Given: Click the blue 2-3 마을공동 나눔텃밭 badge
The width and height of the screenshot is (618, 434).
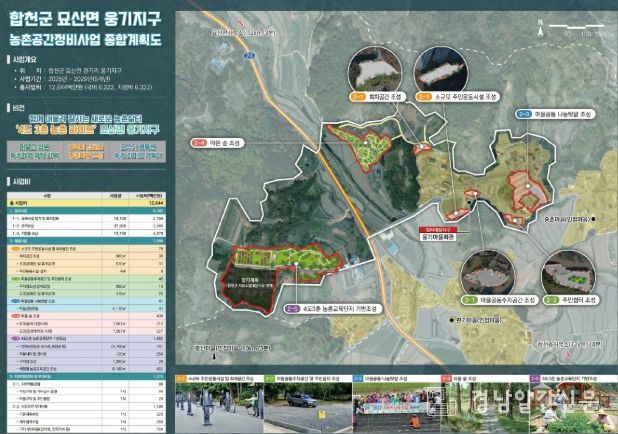Looking at the screenshot, I should (x=523, y=116).
